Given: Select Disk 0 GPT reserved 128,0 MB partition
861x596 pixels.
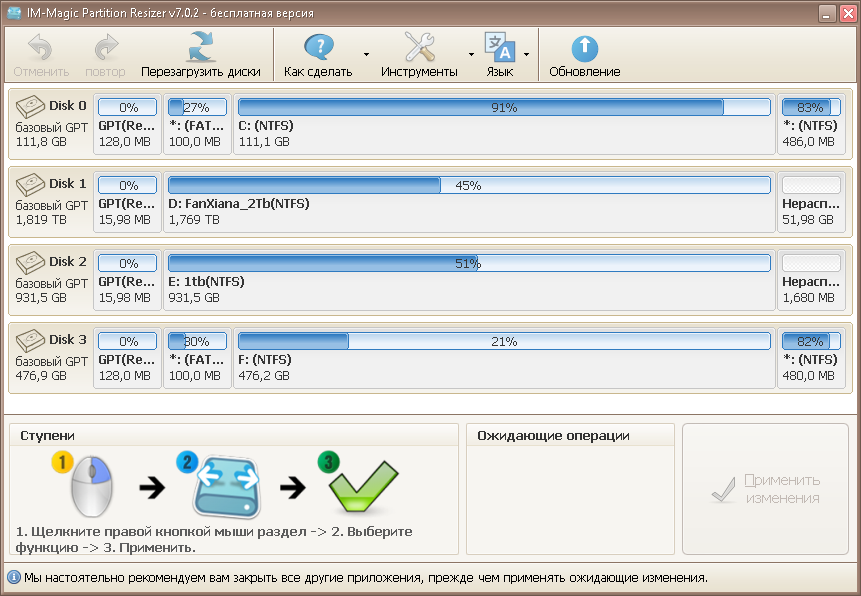Looking at the screenshot, I should 127,124.
